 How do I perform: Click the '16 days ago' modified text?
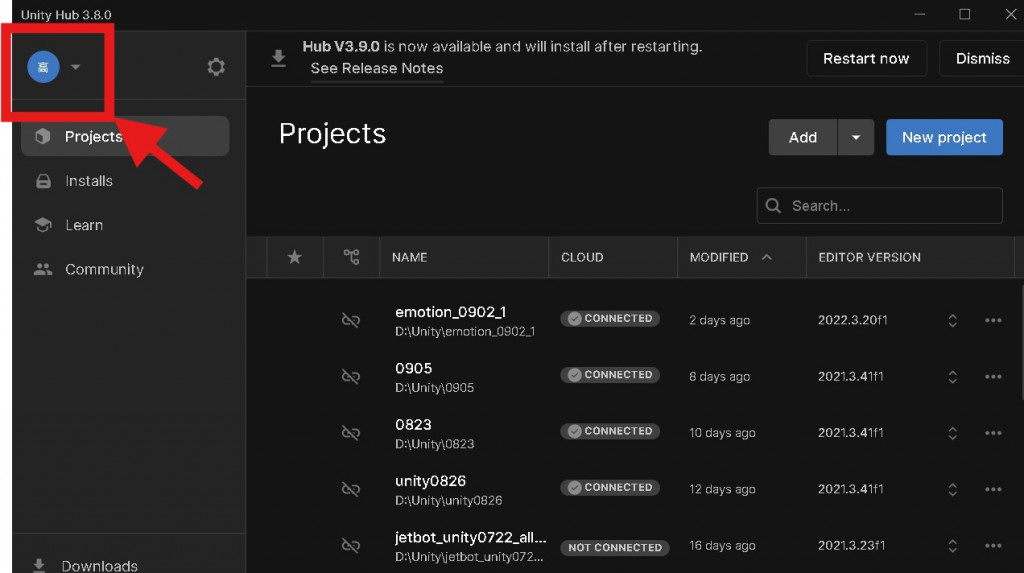[x=722, y=546]
